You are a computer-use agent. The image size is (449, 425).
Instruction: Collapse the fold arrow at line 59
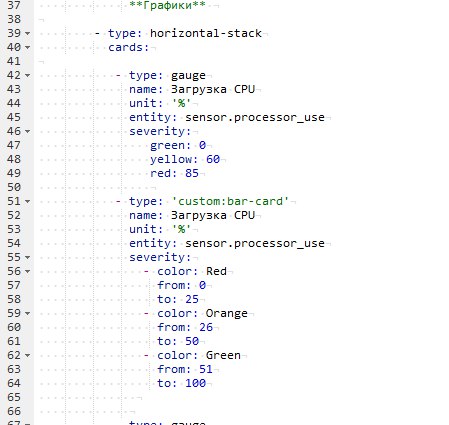click(x=28, y=313)
